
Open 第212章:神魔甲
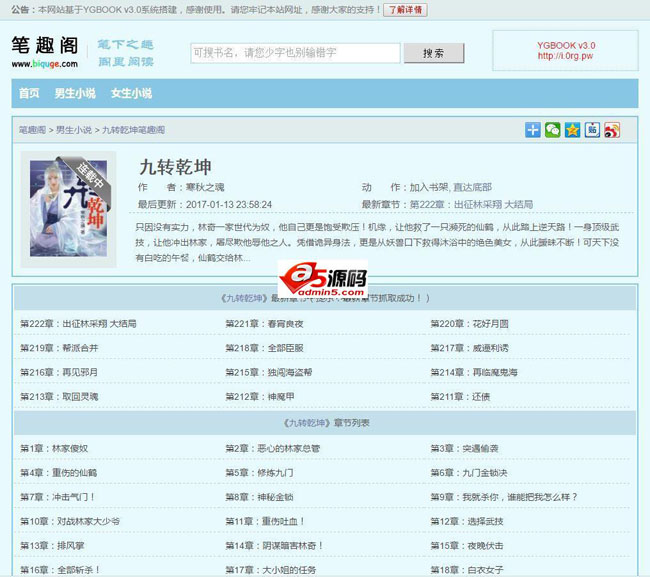[260, 397]
